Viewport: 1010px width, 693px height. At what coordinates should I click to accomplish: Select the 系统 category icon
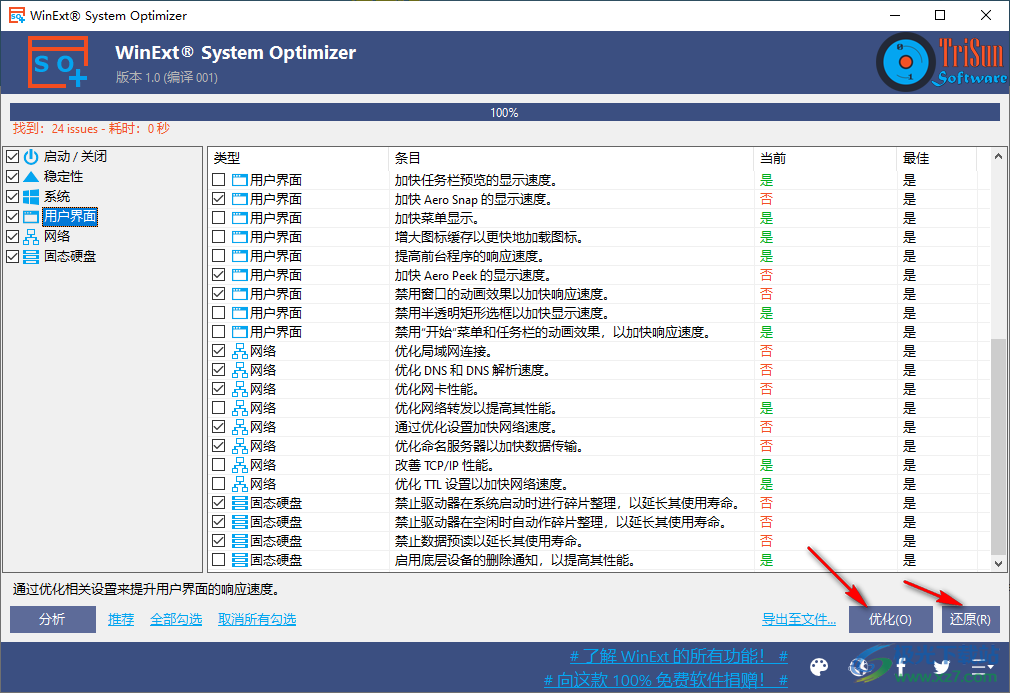[x=33, y=195]
